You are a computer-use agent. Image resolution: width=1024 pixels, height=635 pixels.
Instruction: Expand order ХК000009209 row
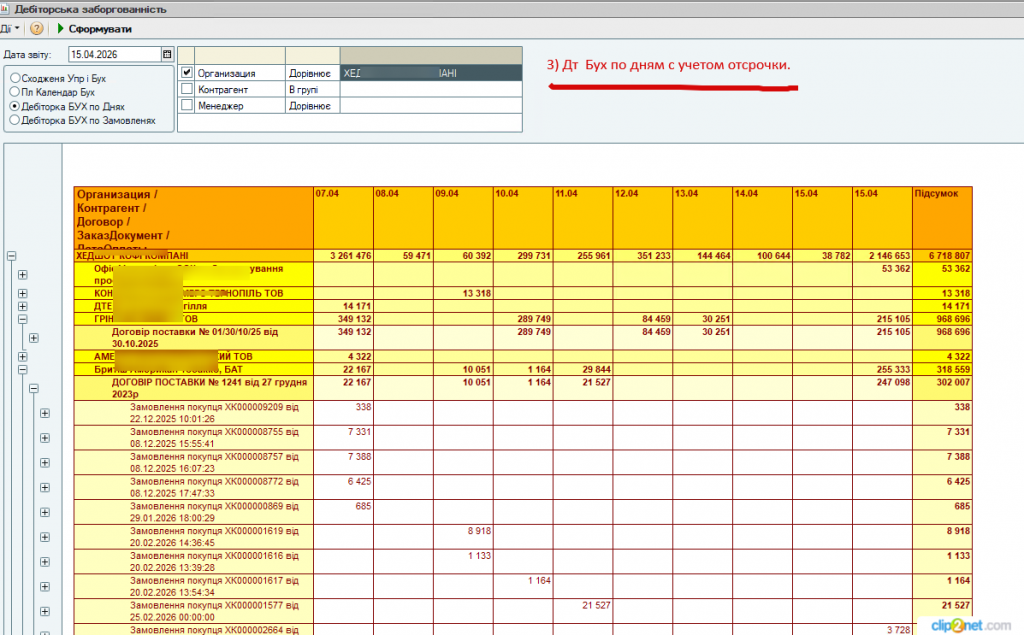click(44, 413)
